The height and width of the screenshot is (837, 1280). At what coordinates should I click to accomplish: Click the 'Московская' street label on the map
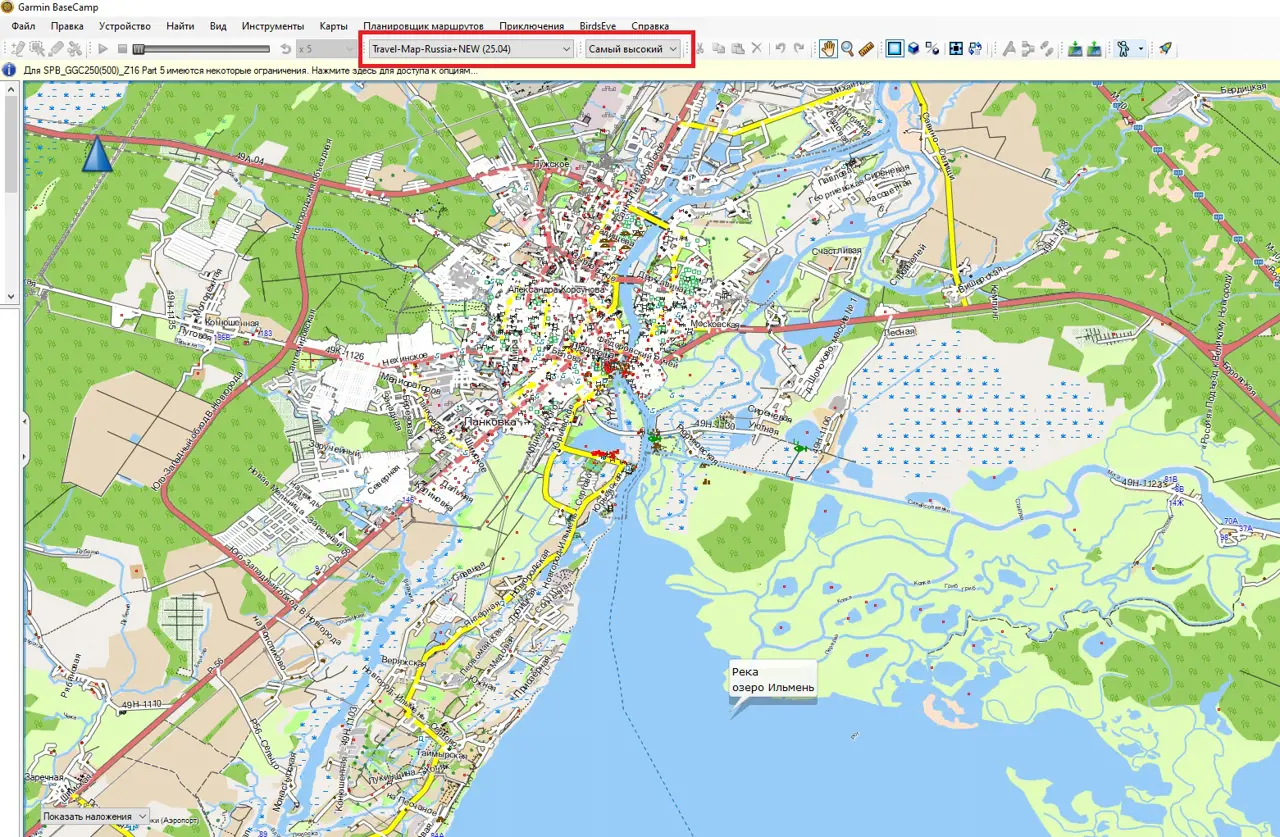(716, 326)
